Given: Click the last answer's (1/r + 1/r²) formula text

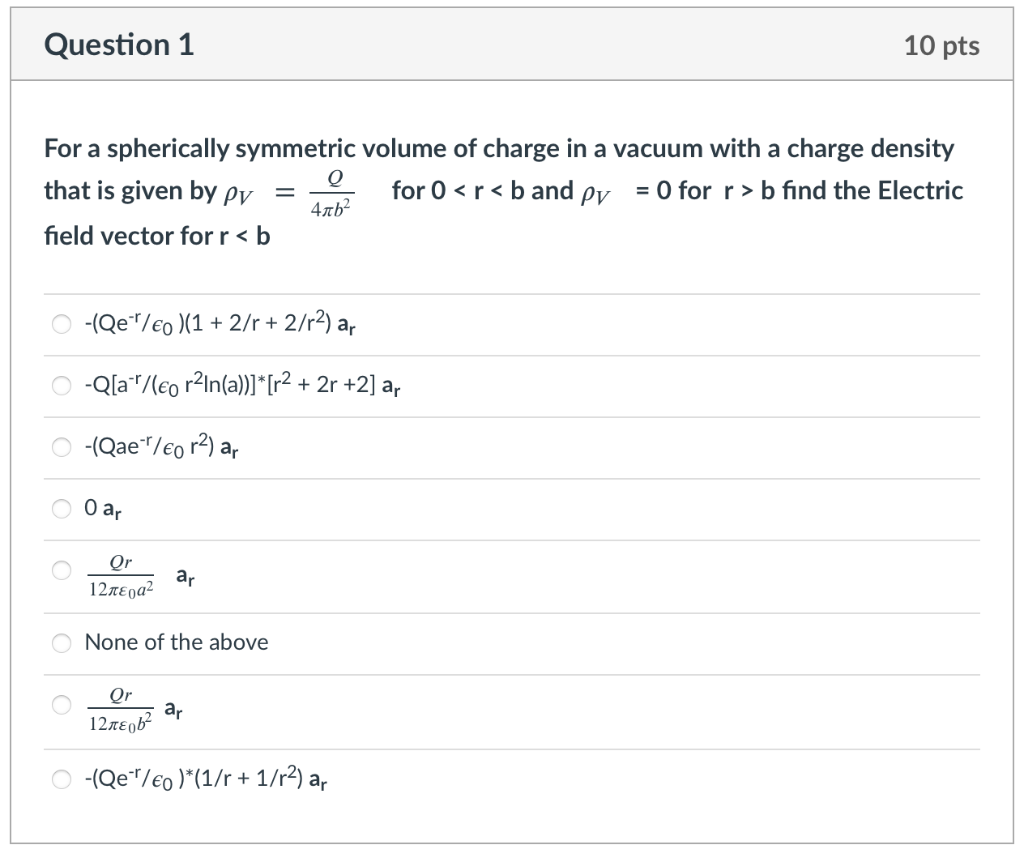Looking at the screenshot, I should point(206,778).
